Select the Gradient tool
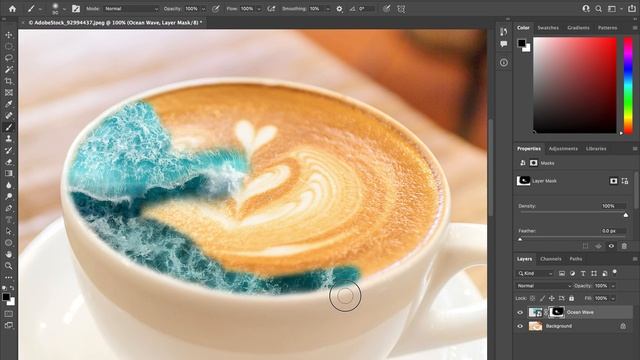The width and height of the screenshot is (640, 360). click(9, 173)
